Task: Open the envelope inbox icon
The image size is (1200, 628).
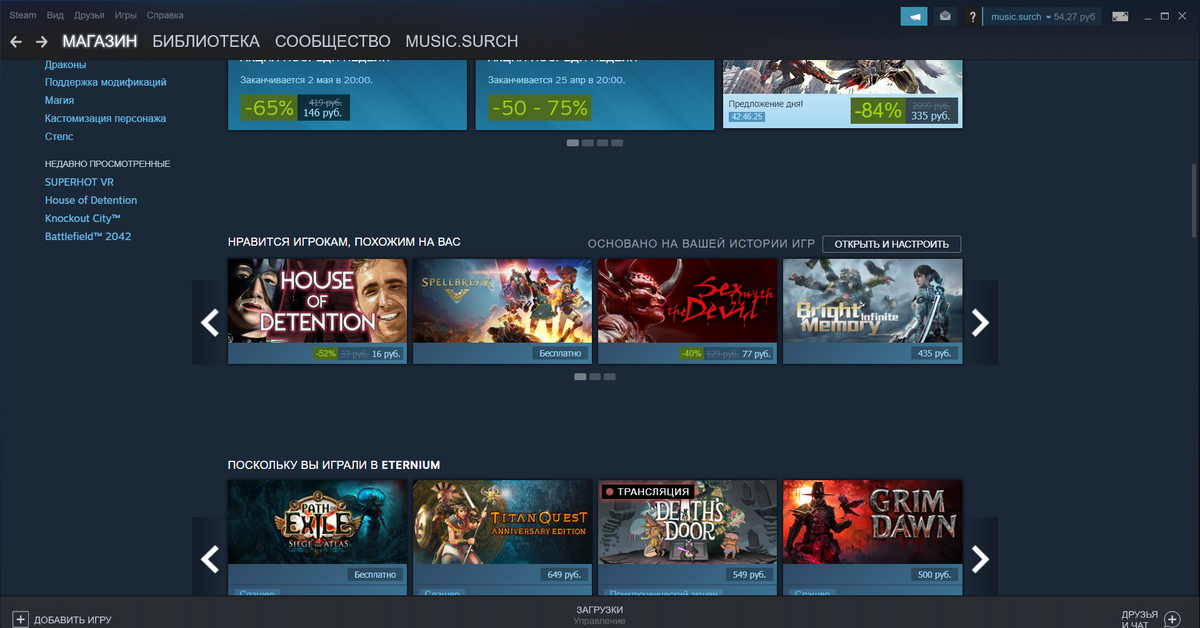Action: pyautogui.click(x=946, y=16)
